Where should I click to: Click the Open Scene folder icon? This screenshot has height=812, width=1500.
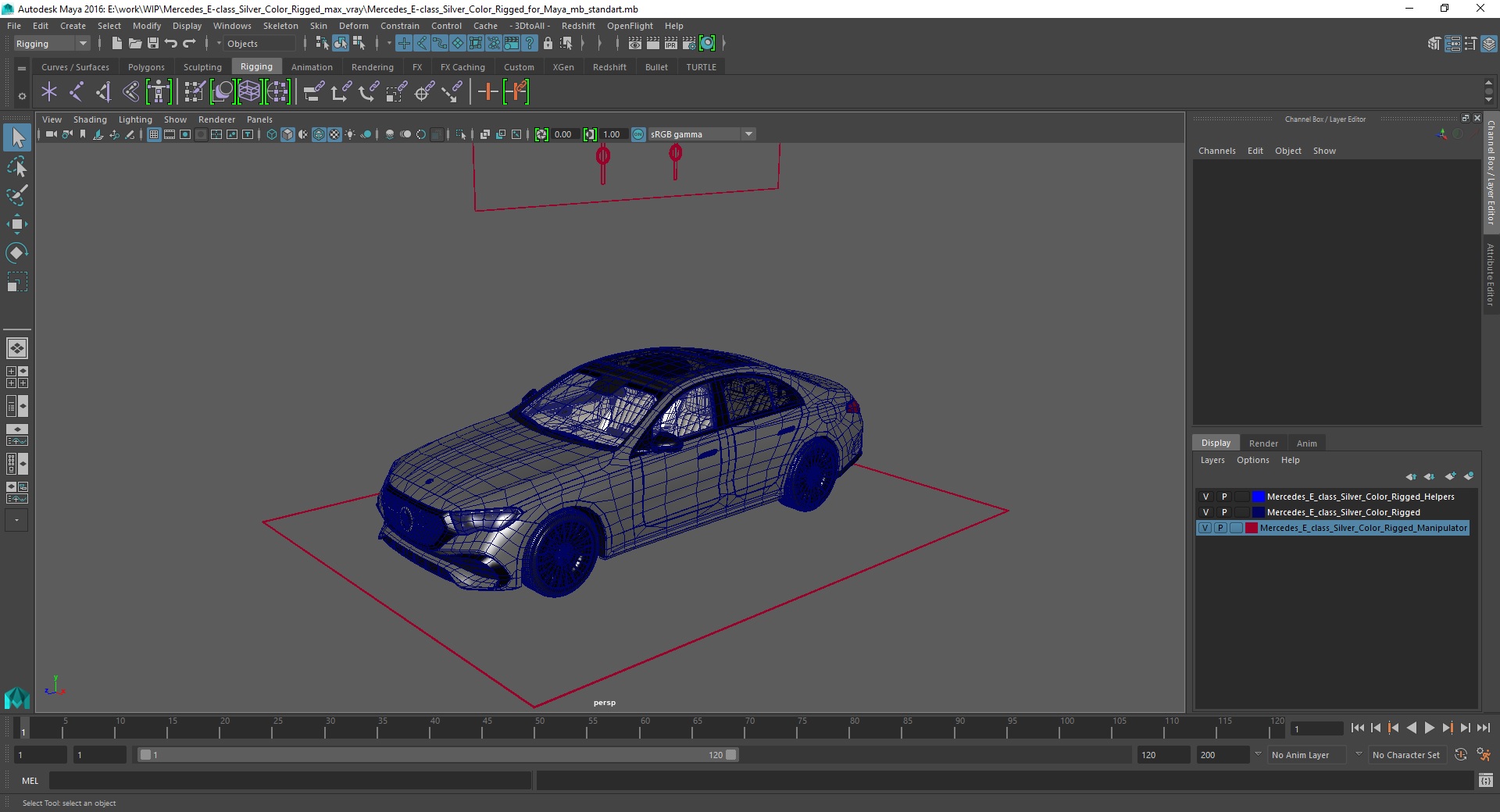click(x=135, y=44)
